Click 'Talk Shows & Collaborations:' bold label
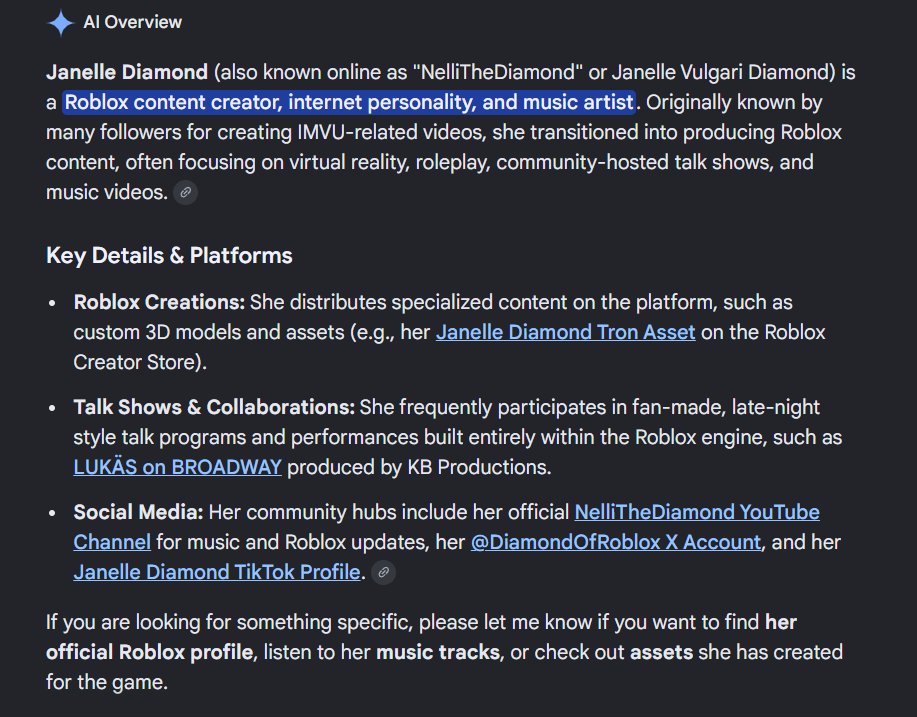Screen dimensions: 917x717 214,407
